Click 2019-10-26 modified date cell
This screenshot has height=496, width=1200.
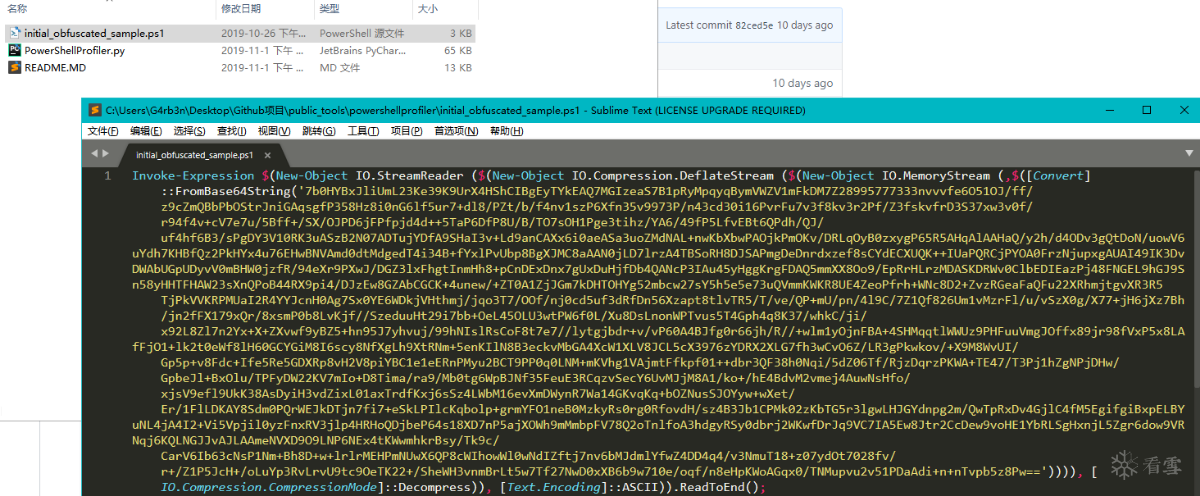point(262,33)
